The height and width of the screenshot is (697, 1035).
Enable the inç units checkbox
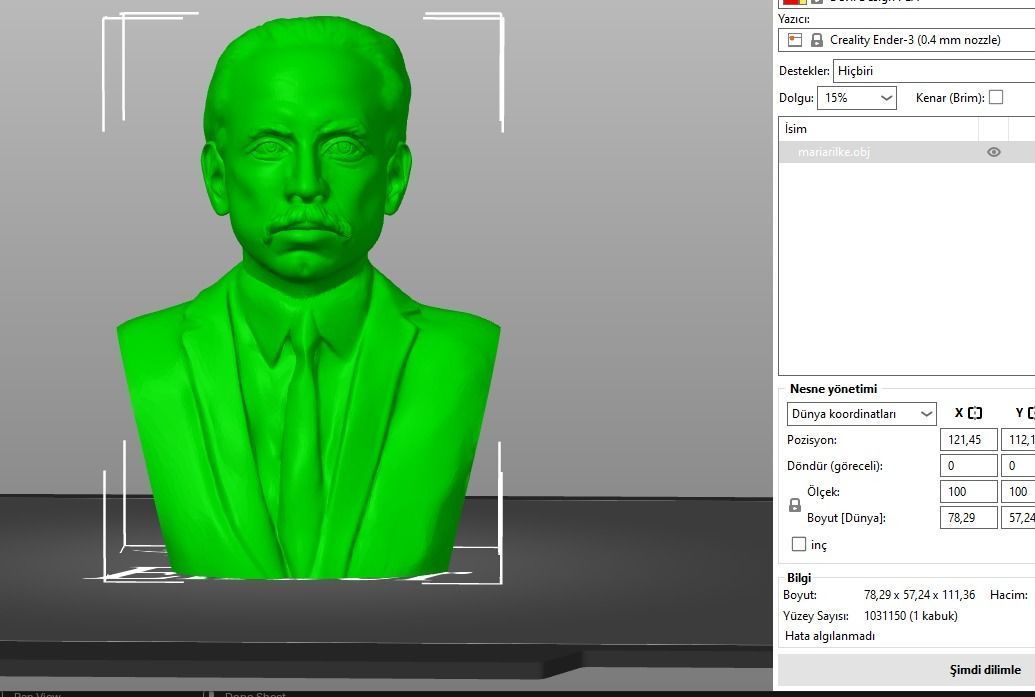tap(799, 544)
